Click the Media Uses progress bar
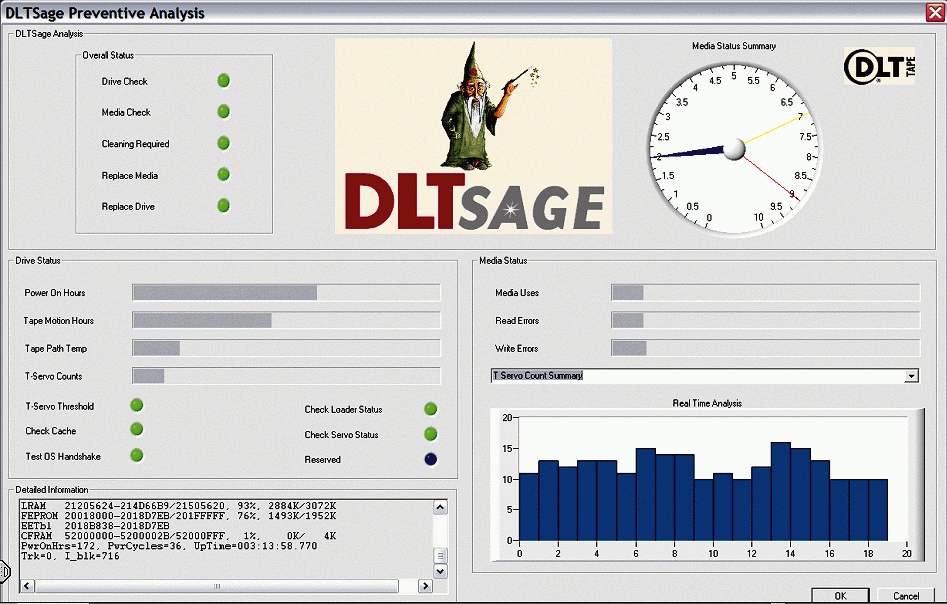This screenshot has height=604, width=947. (765, 293)
